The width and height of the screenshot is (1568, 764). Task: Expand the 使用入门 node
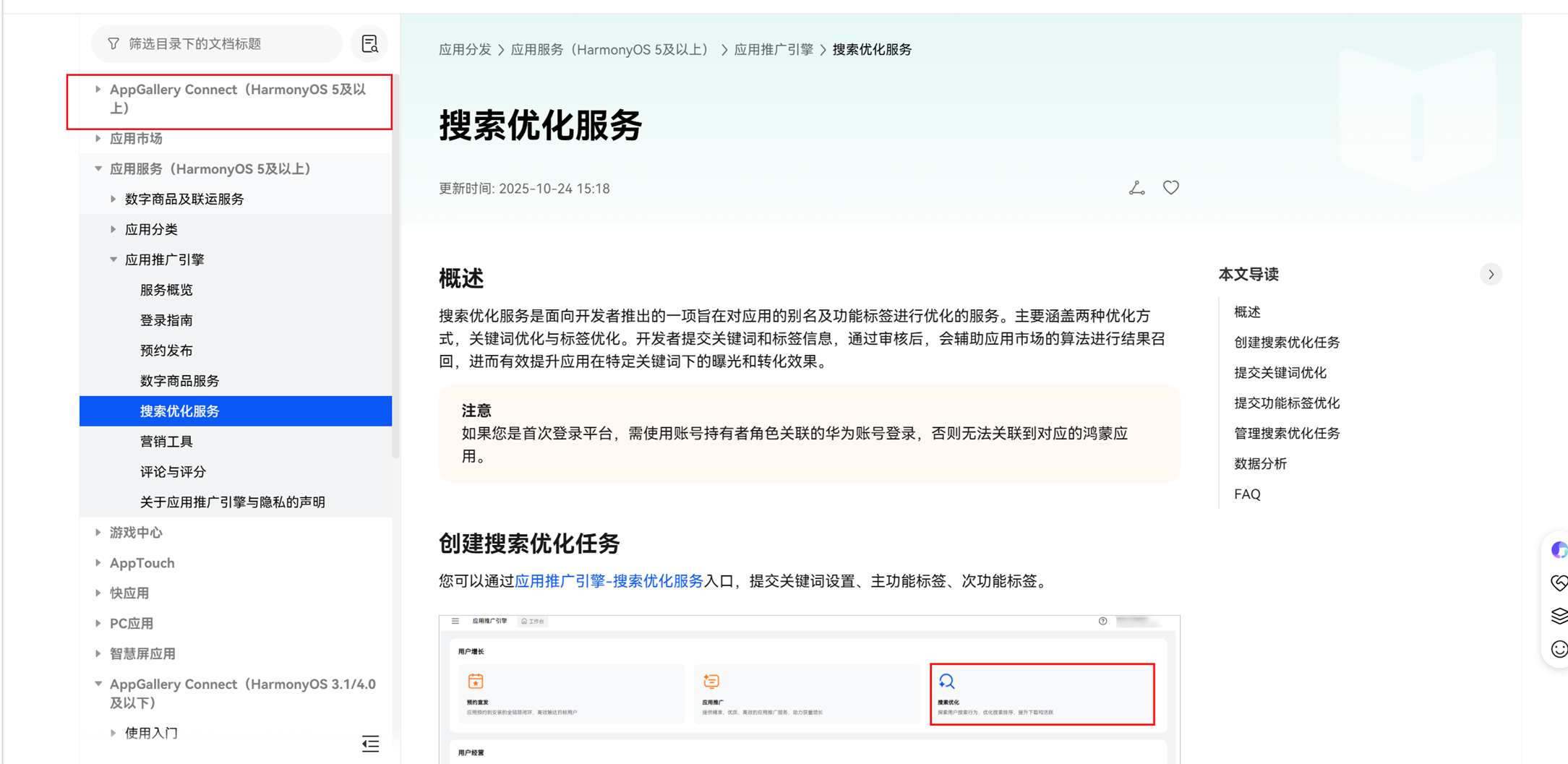point(113,733)
